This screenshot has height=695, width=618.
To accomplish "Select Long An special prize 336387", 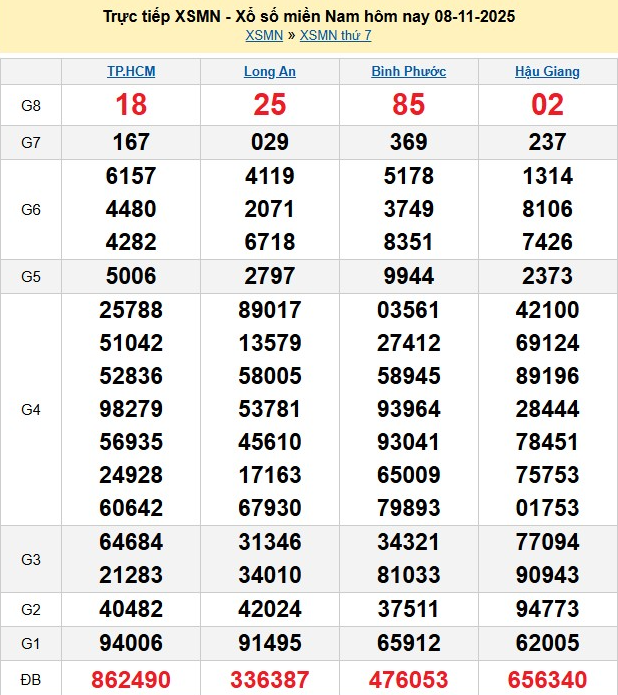I will pos(270,680).
